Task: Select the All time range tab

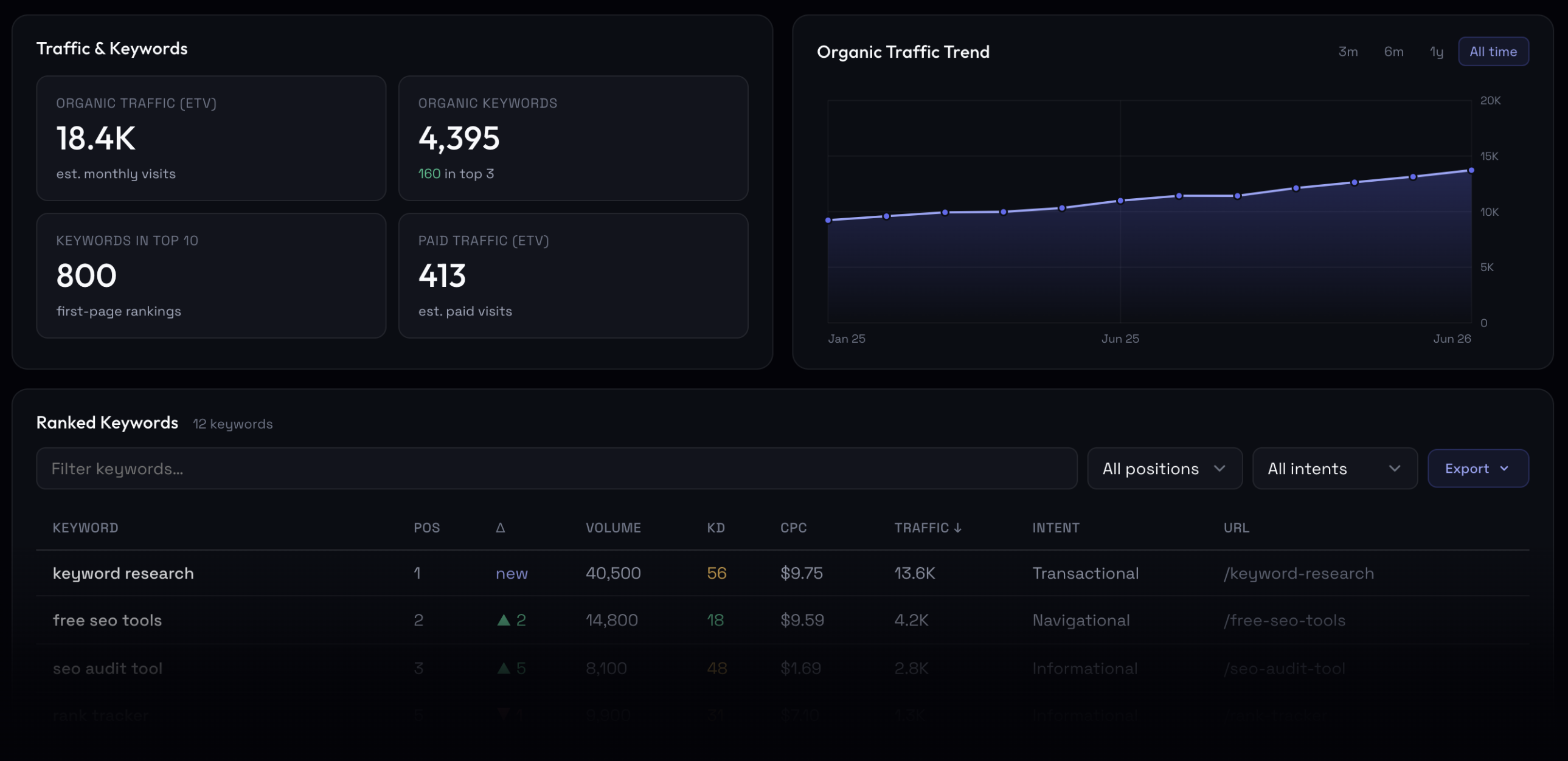Action: (1493, 52)
